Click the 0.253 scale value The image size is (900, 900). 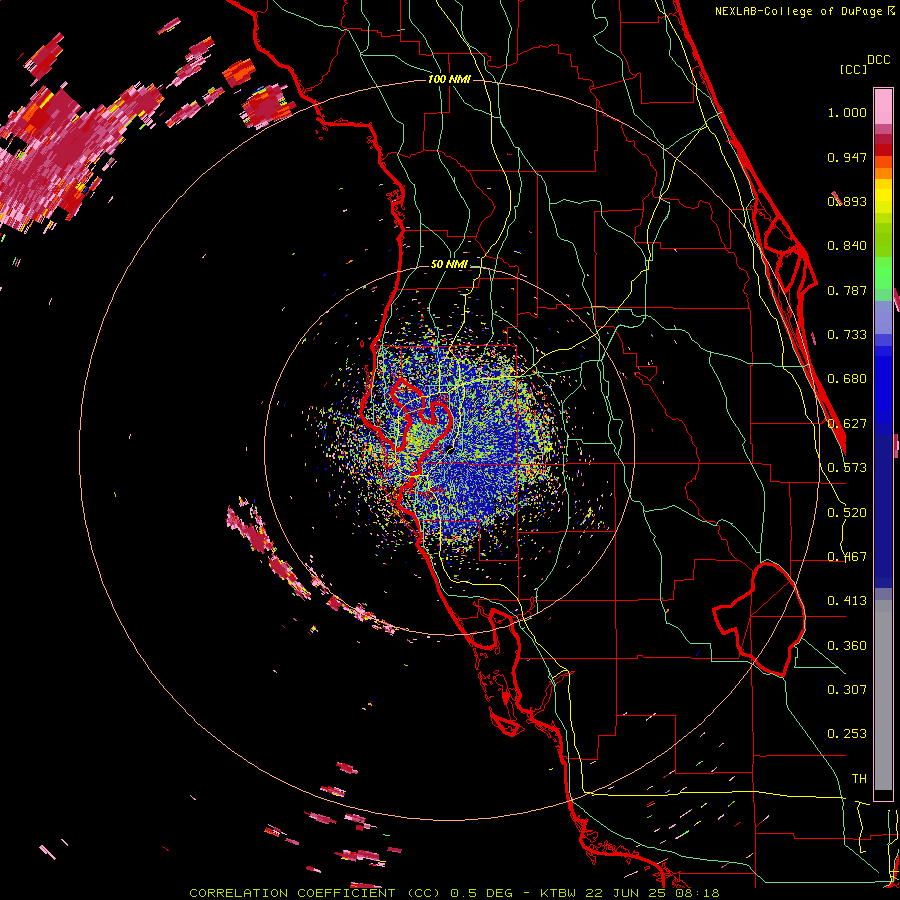click(847, 734)
